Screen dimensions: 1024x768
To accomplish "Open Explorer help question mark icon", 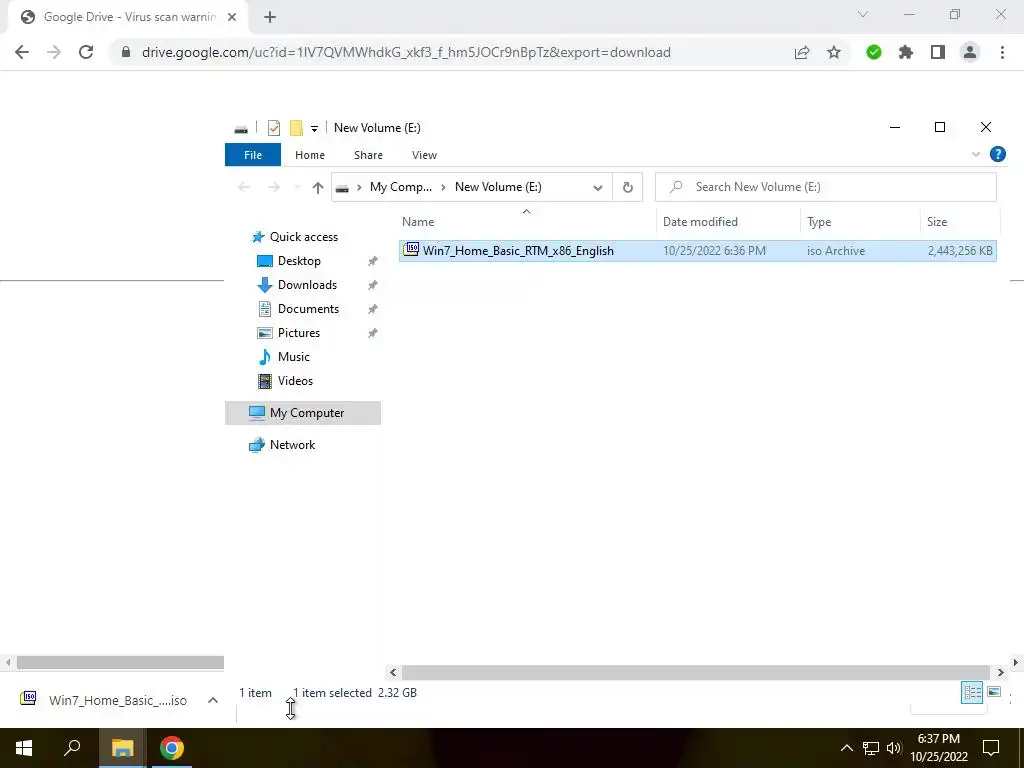I will [998, 154].
